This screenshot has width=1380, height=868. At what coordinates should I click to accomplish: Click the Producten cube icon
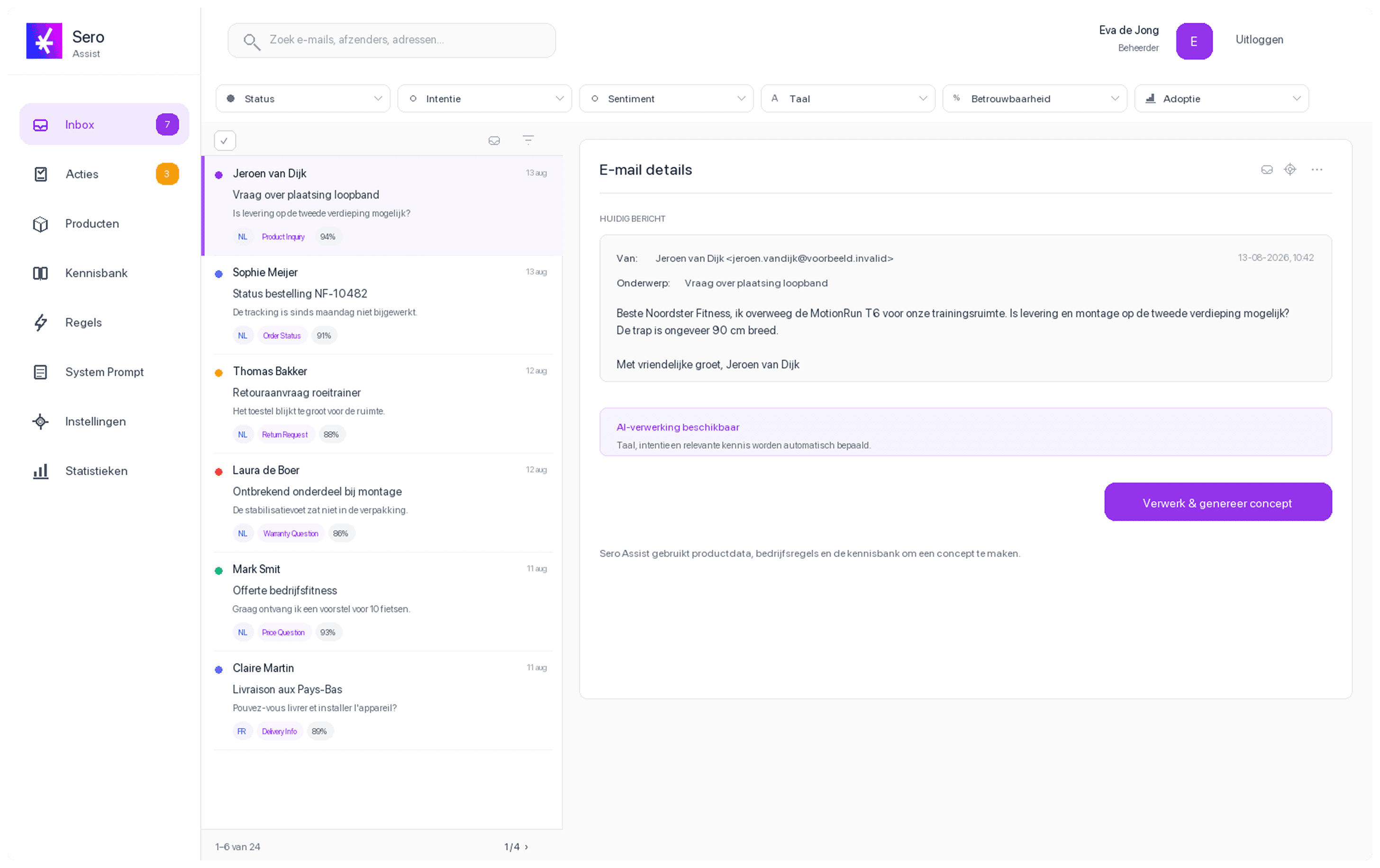pyautogui.click(x=40, y=224)
